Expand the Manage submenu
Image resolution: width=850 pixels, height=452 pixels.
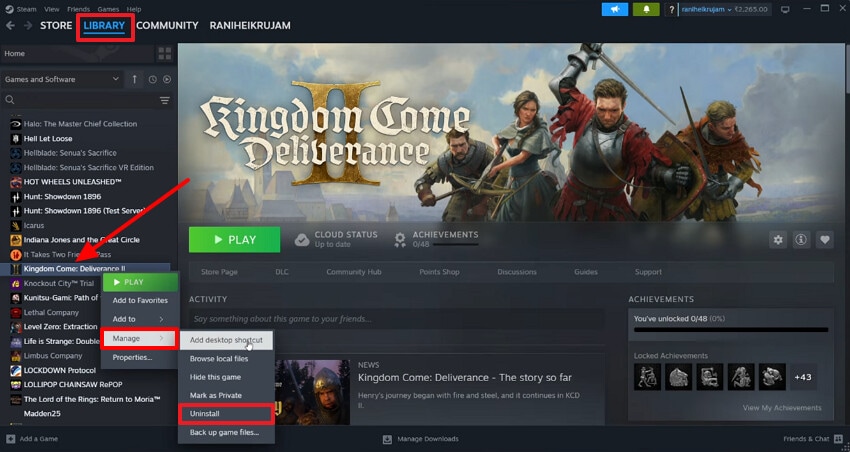tap(139, 339)
